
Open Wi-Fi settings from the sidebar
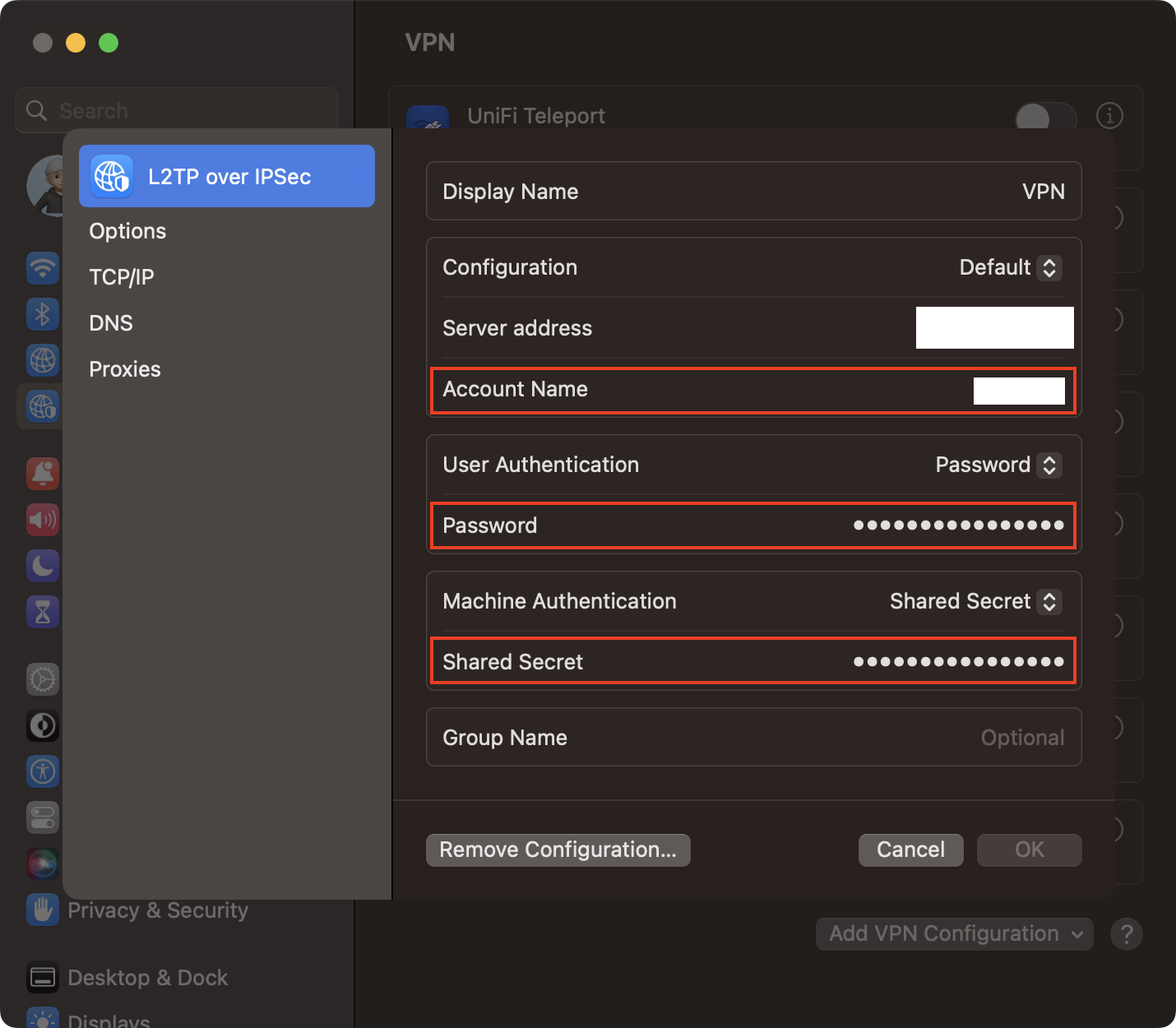coord(42,267)
